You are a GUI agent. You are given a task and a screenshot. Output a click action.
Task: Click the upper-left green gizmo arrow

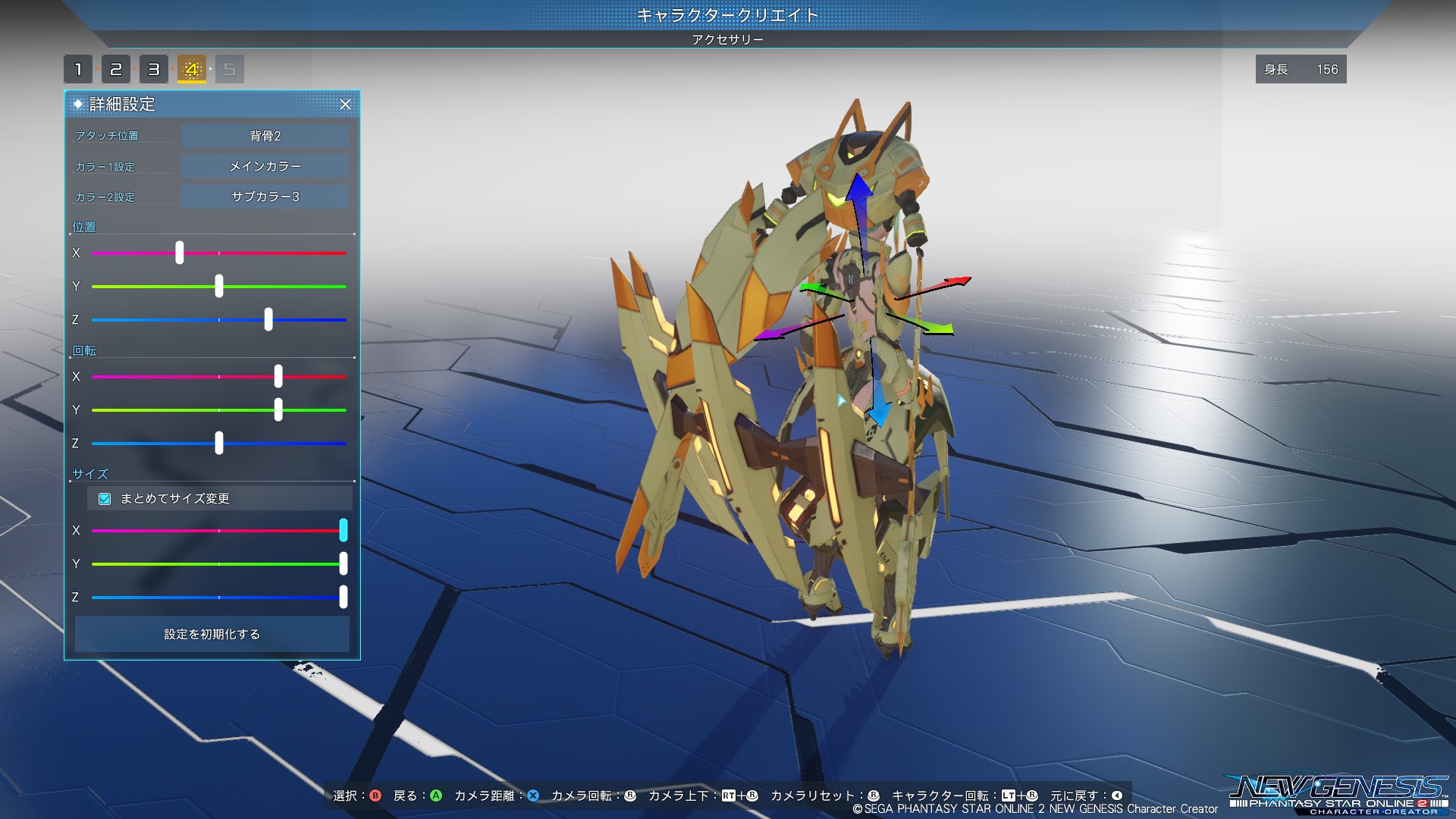click(x=810, y=287)
